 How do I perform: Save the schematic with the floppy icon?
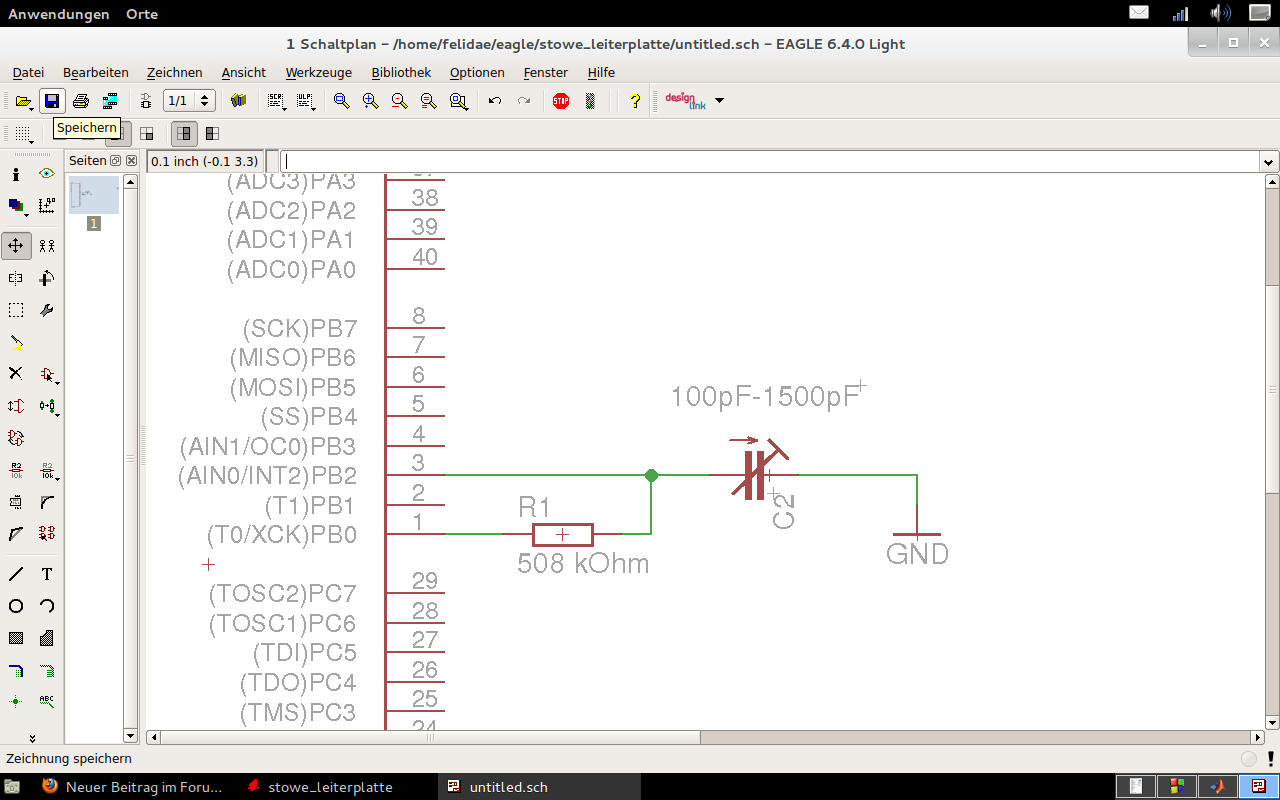(x=52, y=101)
